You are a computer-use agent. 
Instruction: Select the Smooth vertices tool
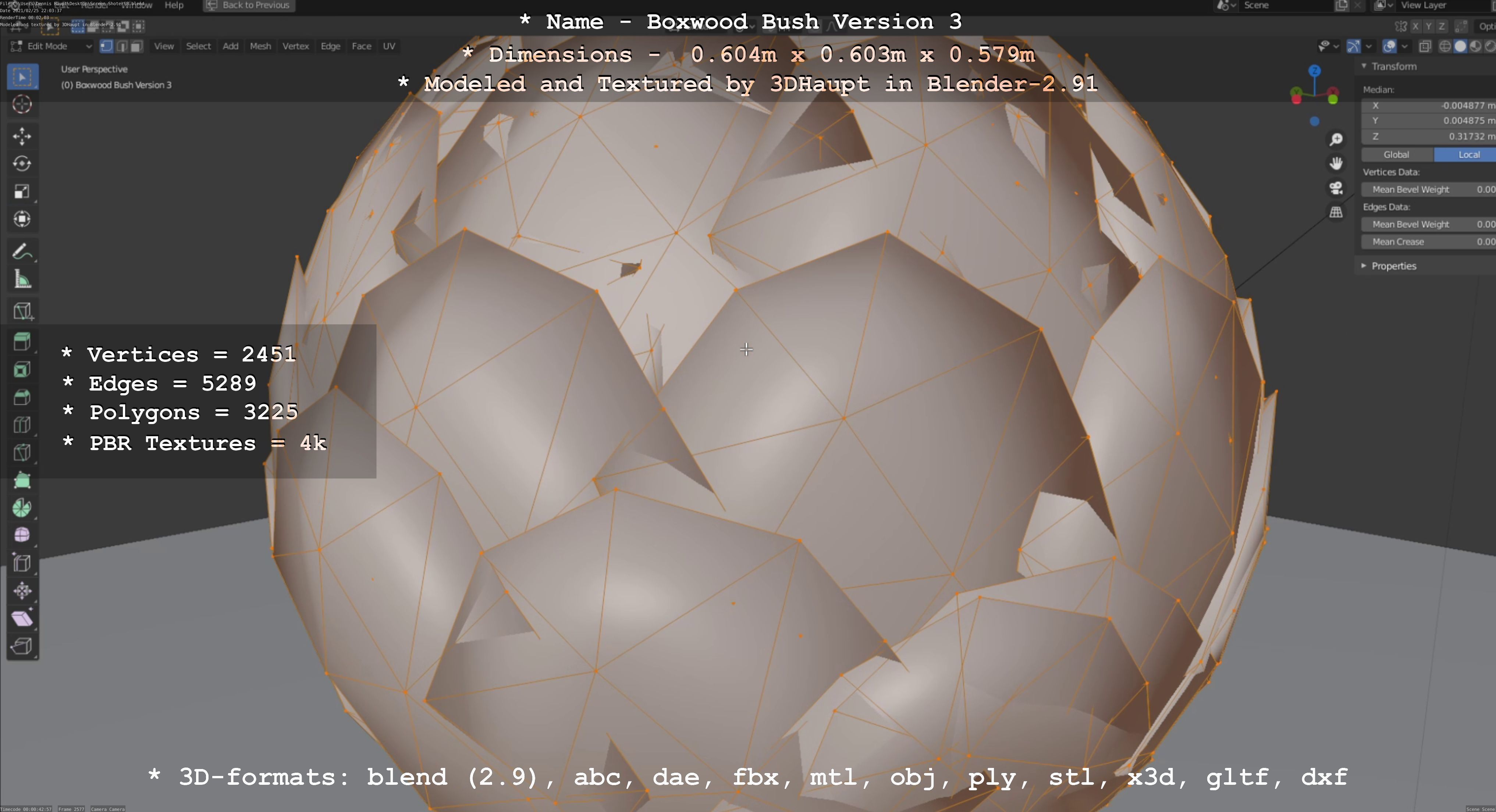click(x=23, y=535)
